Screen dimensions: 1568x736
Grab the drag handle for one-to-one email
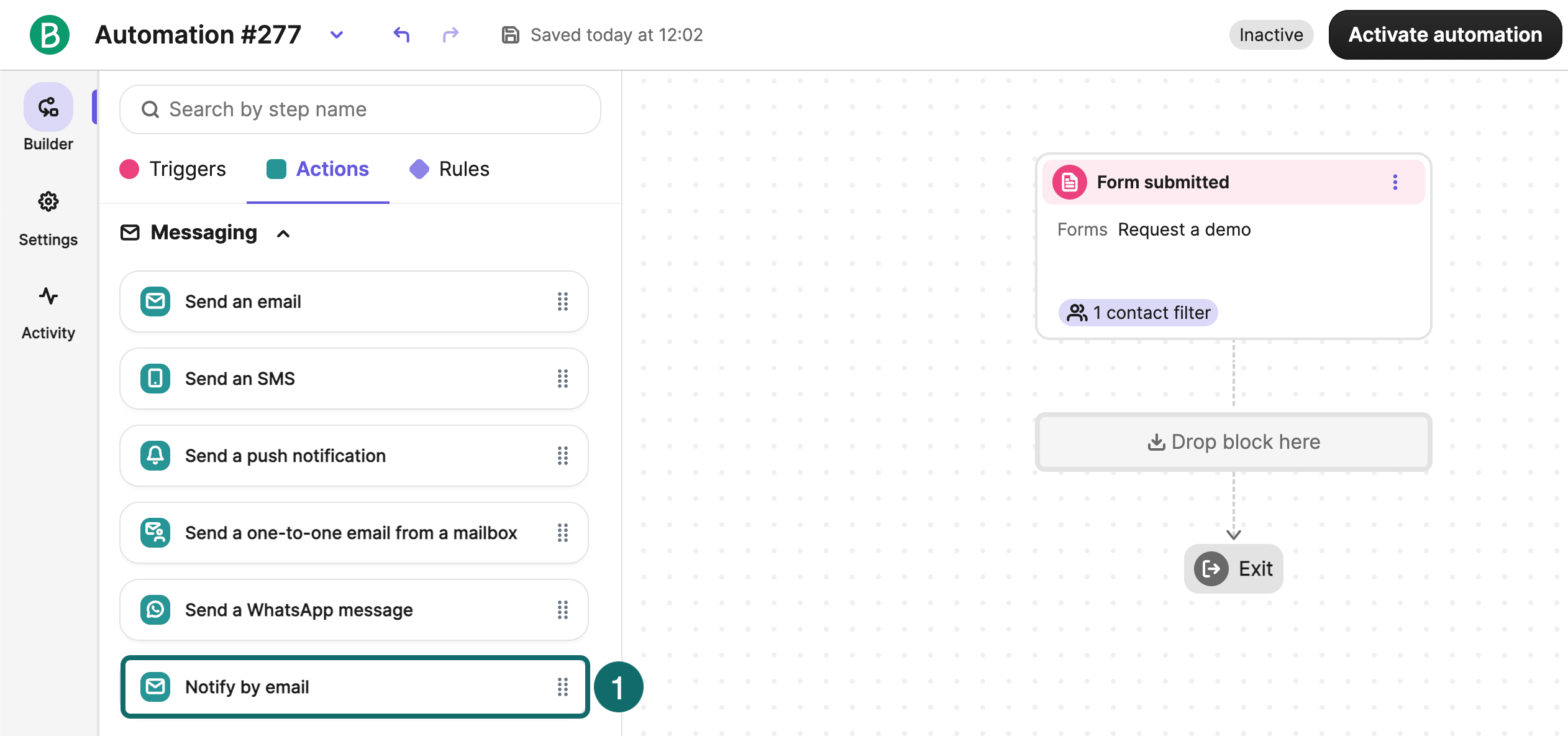click(563, 533)
